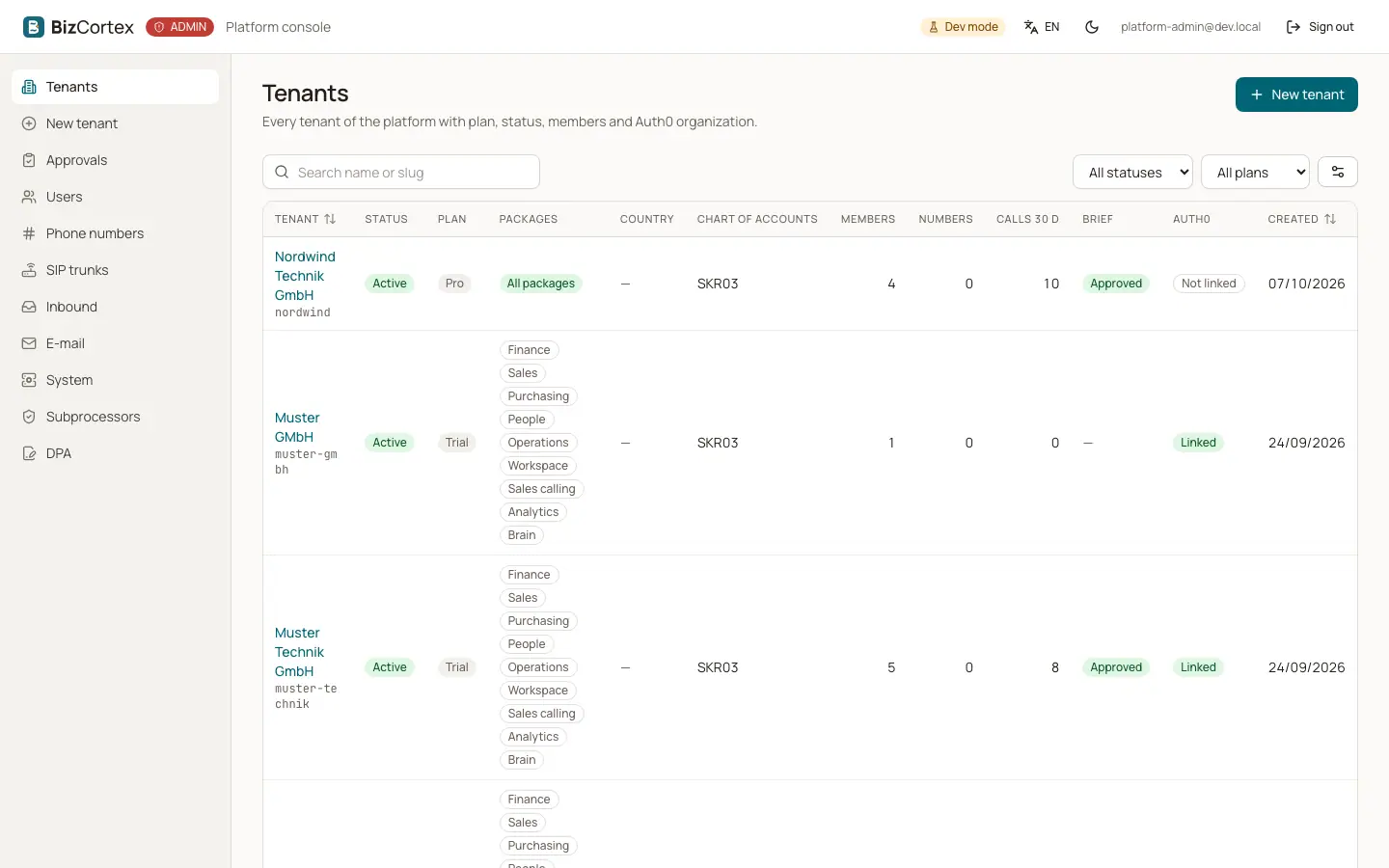The image size is (1389, 868).
Task: Open the filter settings sliders icon
Action: tap(1338, 172)
